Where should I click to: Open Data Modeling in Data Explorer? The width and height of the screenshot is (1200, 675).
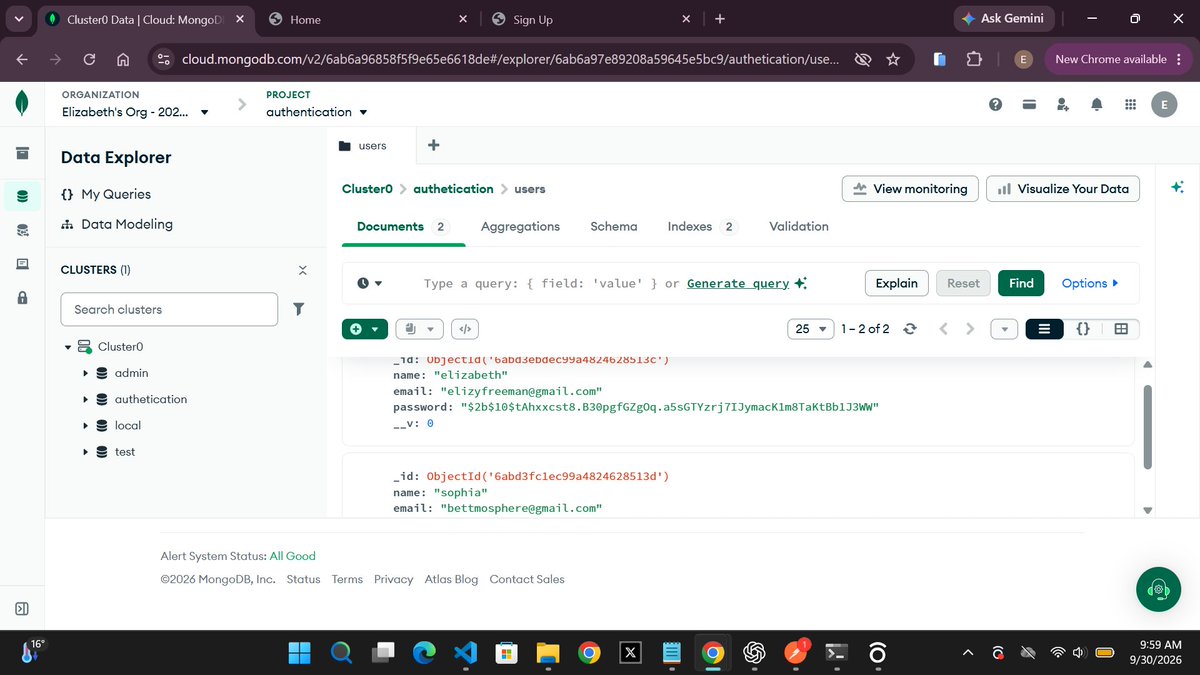117,224
